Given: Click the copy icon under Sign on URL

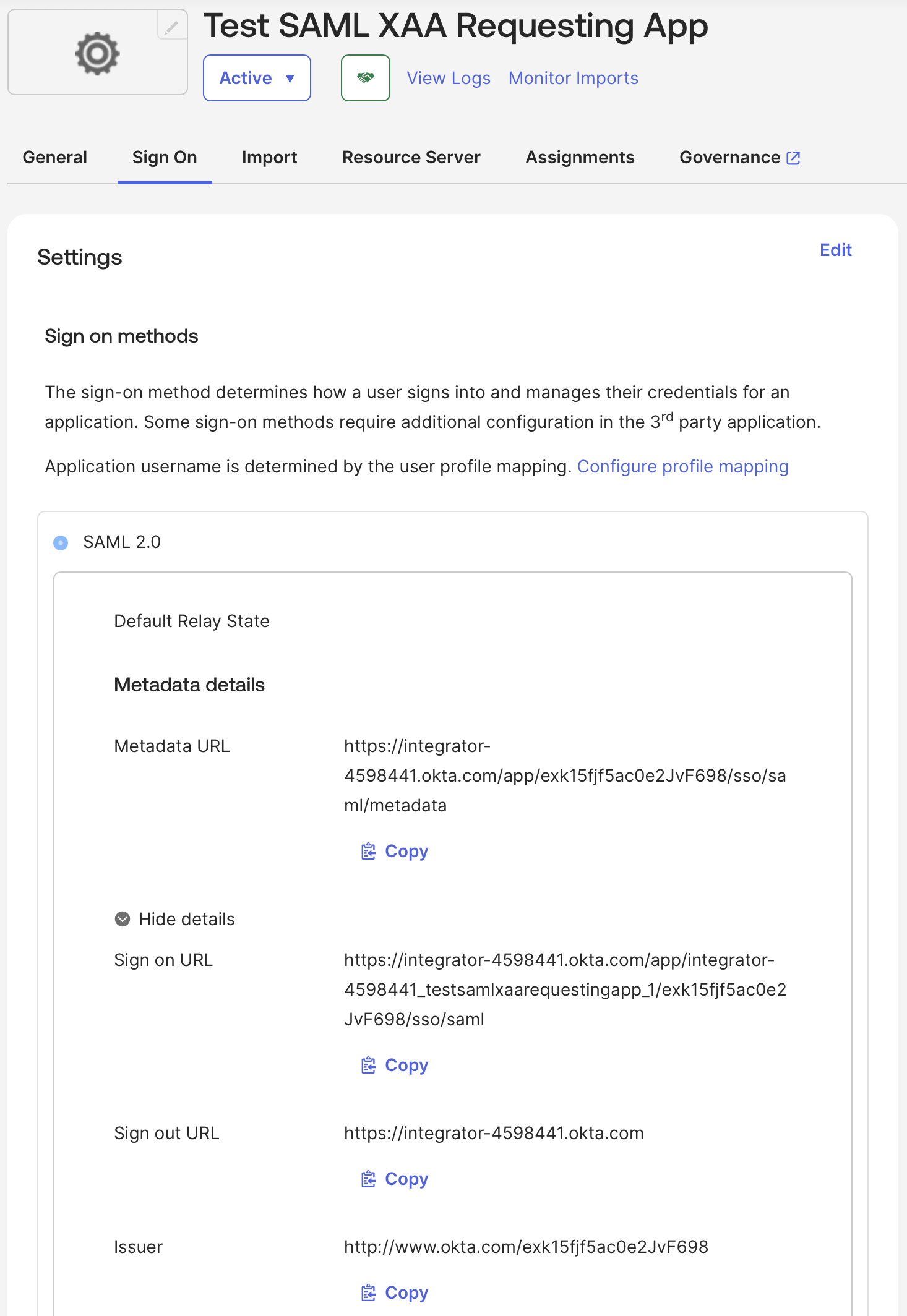Looking at the screenshot, I should click(x=369, y=1066).
